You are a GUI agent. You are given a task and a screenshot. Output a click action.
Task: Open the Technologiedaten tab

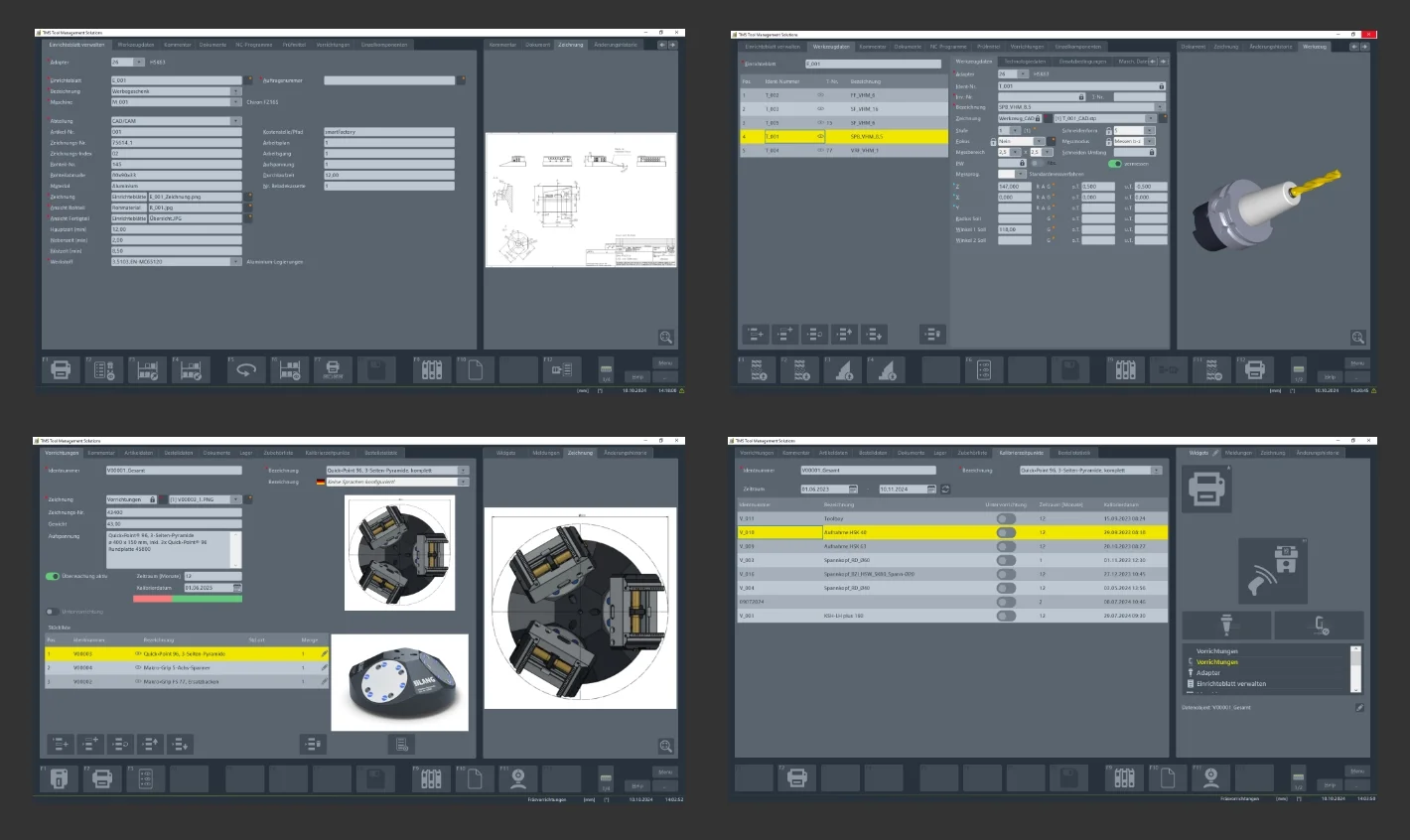[1026, 62]
